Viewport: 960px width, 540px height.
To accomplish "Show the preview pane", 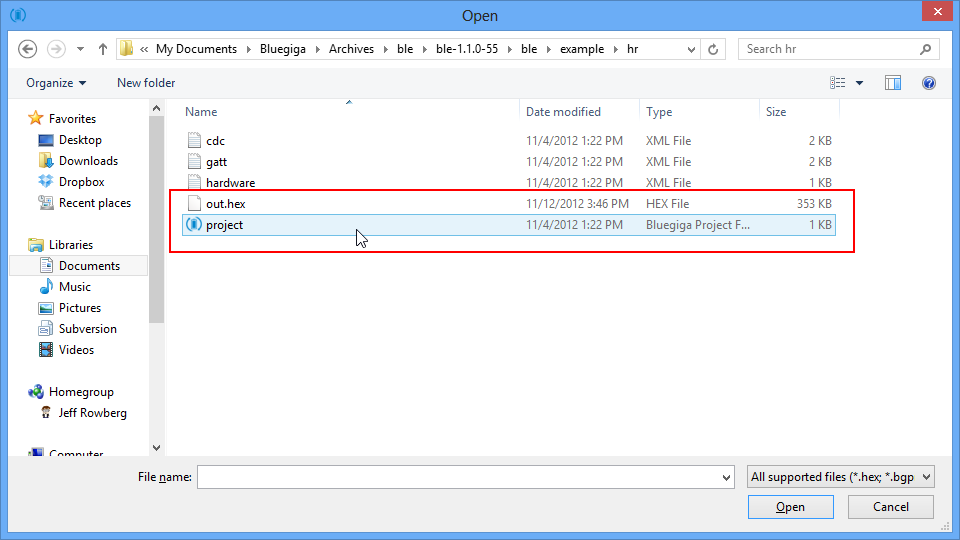I will click(x=893, y=83).
